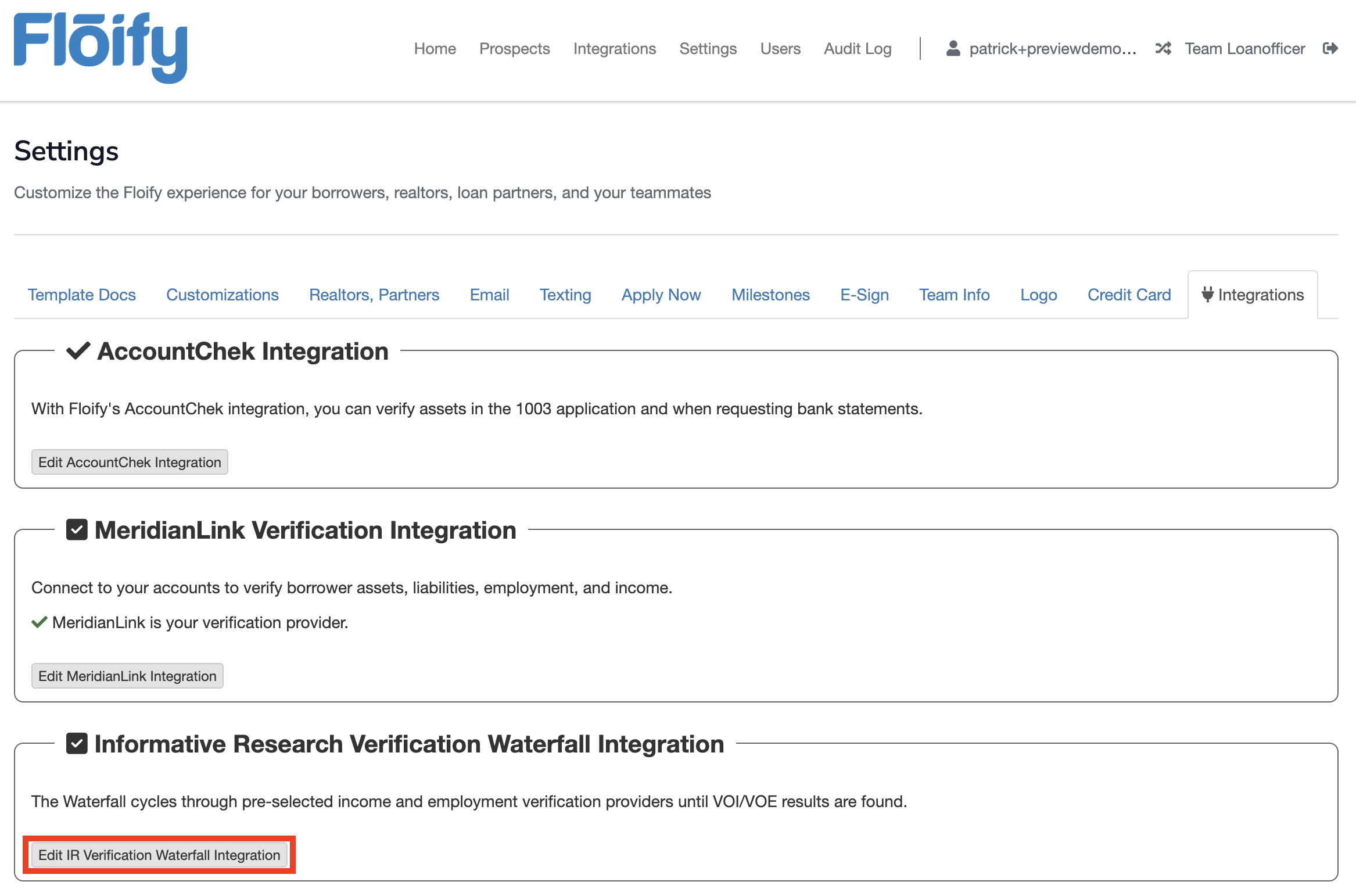Open the Credit Card tab
This screenshot has height=896, width=1356.
pyautogui.click(x=1129, y=295)
